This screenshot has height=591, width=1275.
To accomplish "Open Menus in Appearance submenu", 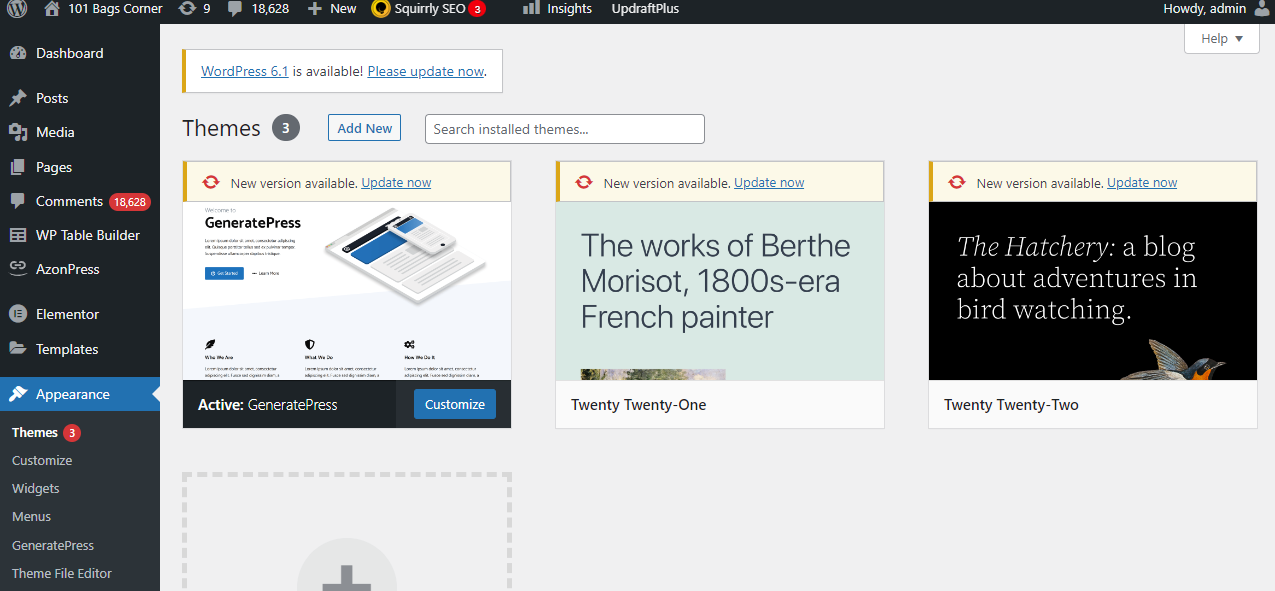I will point(32,517).
